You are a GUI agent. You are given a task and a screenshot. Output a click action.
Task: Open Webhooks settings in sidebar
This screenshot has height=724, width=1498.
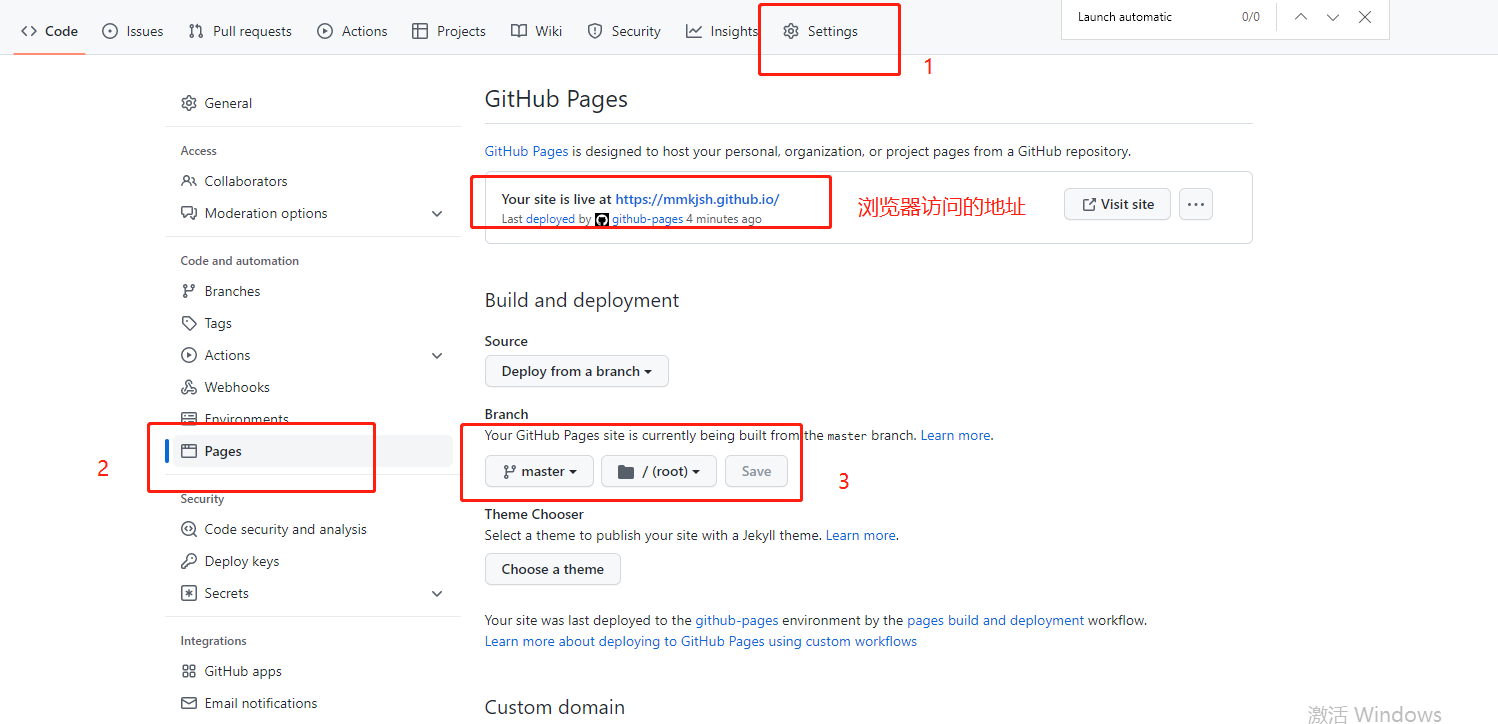[313, 387]
